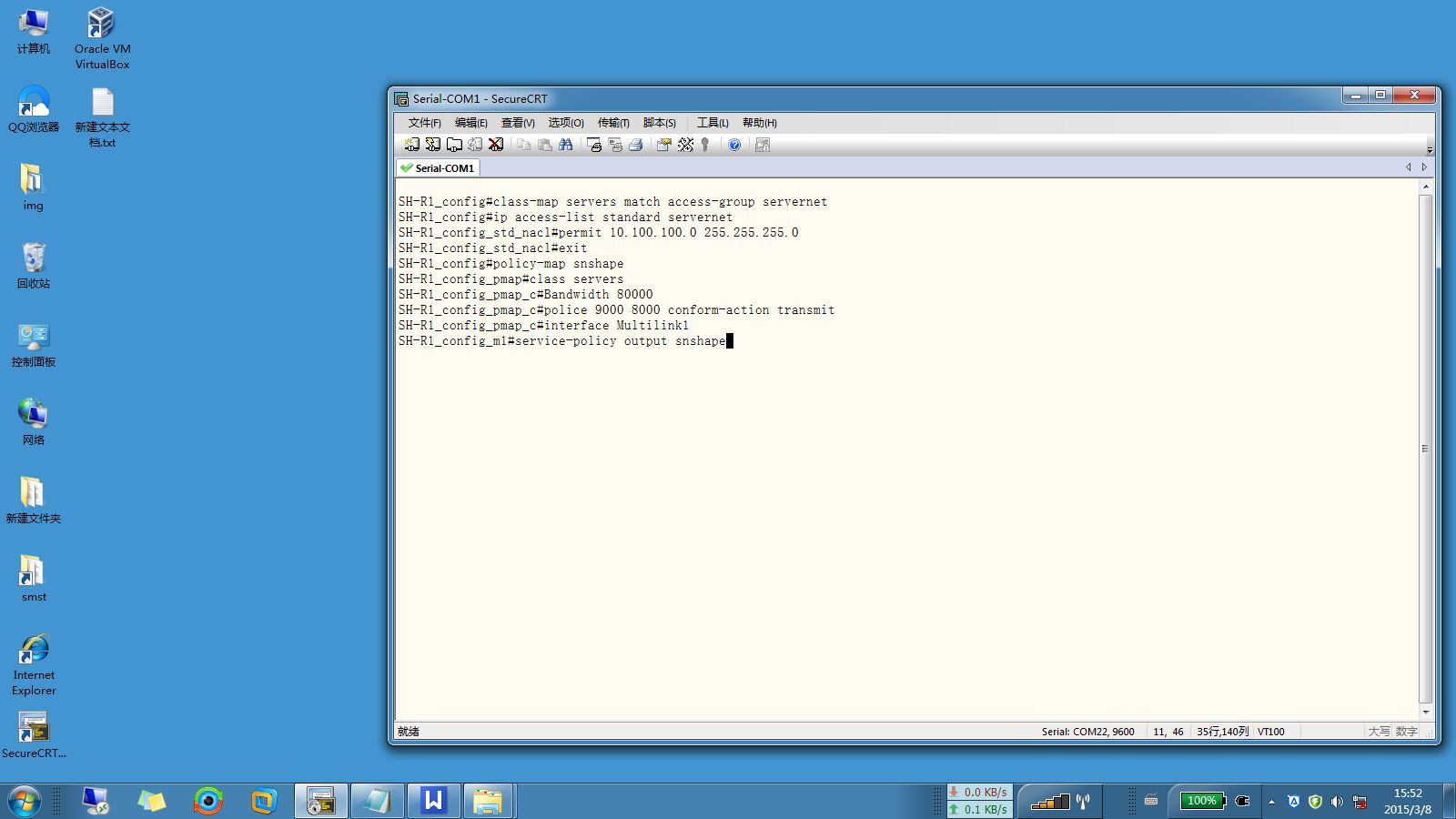Click the SecureCRT taskbar button
This screenshot has height=819, width=1456.
(321, 801)
